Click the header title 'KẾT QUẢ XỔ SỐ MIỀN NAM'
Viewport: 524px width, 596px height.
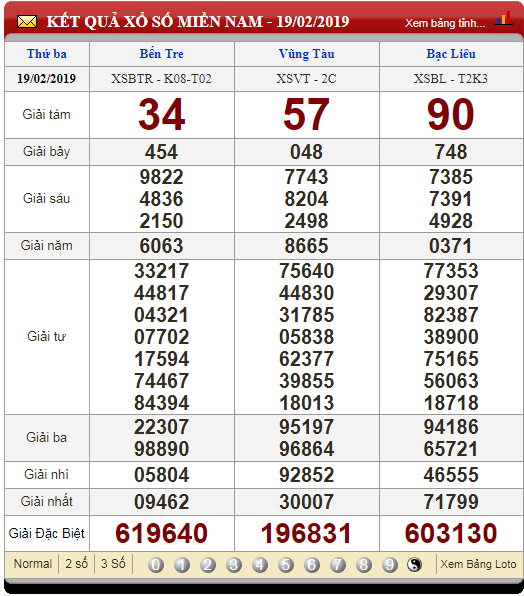tap(154, 21)
